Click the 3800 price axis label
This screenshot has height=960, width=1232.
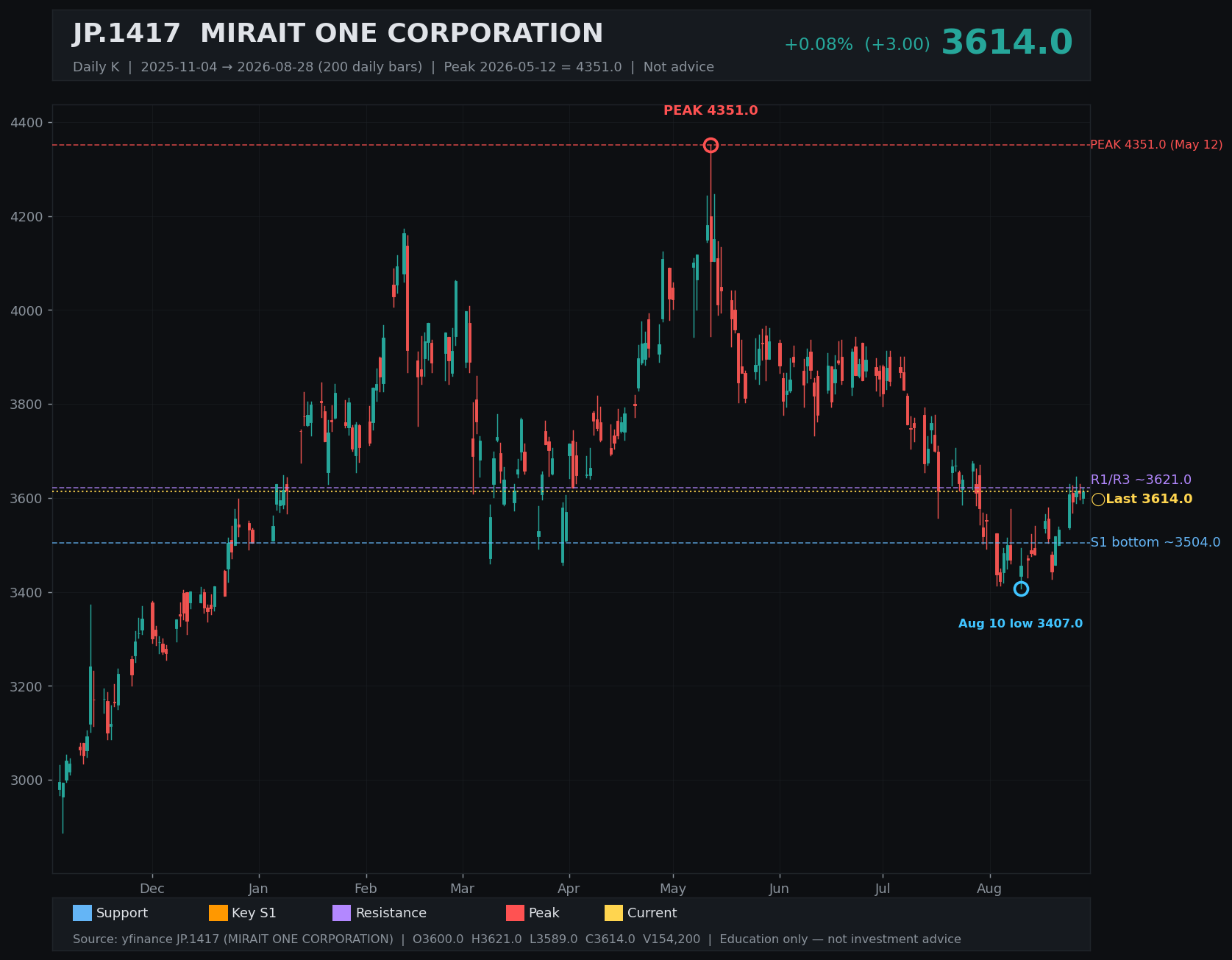27,405
